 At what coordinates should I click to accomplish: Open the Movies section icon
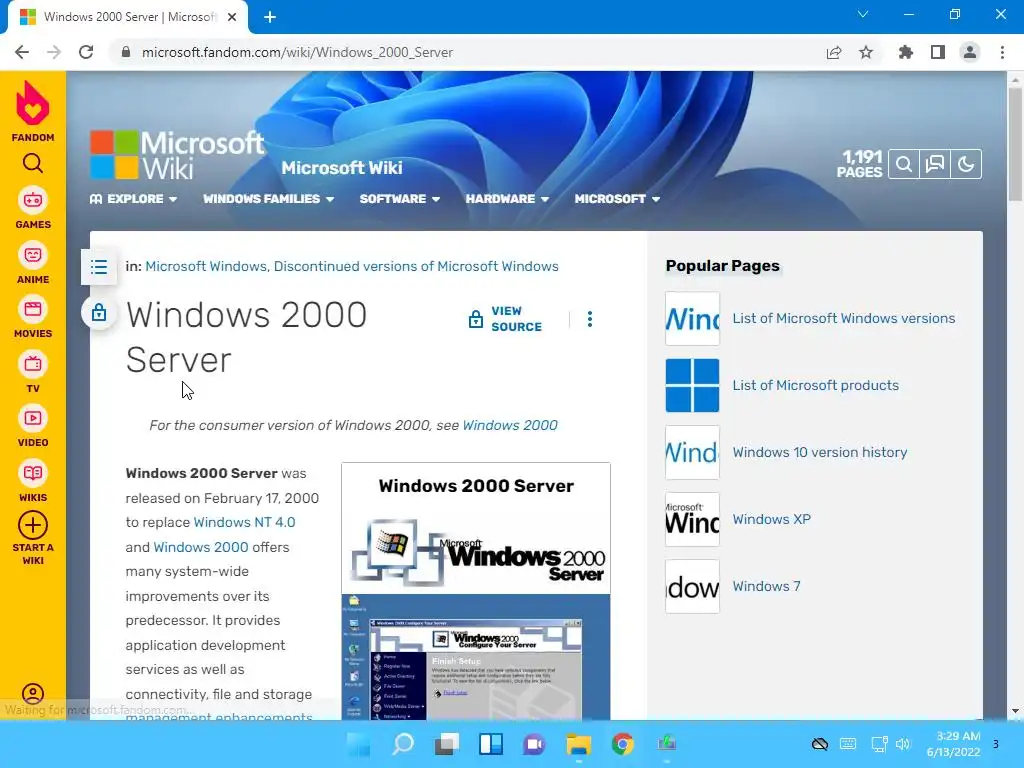point(33,309)
